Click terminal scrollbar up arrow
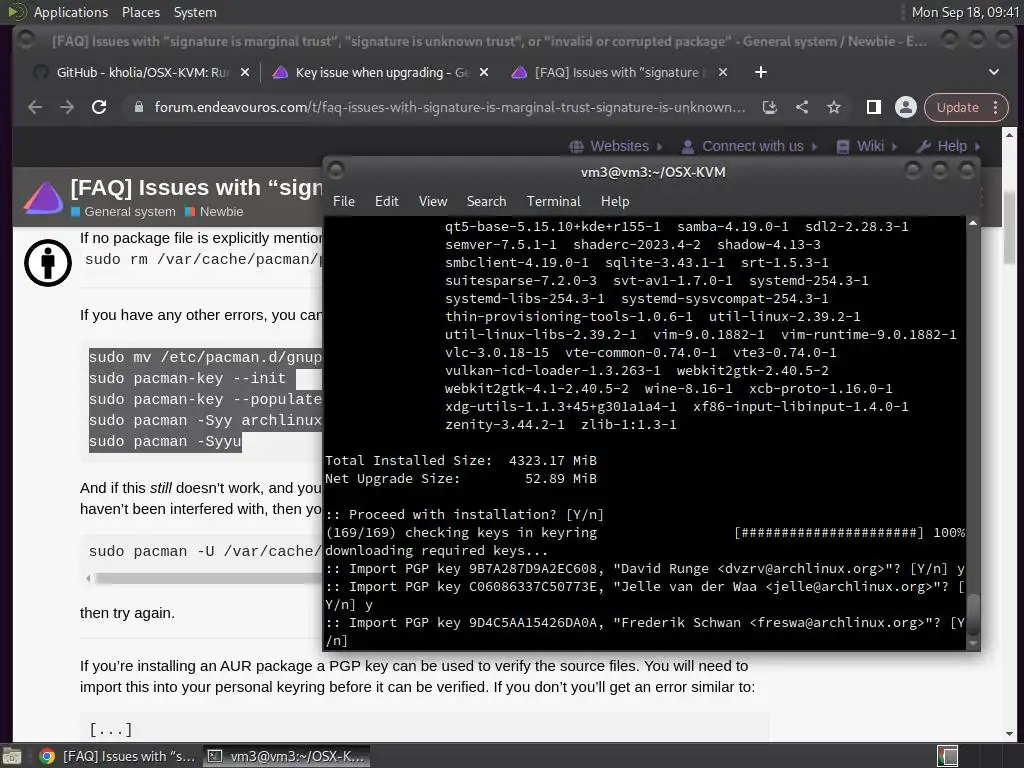1024x768 pixels. click(x=973, y=223)
